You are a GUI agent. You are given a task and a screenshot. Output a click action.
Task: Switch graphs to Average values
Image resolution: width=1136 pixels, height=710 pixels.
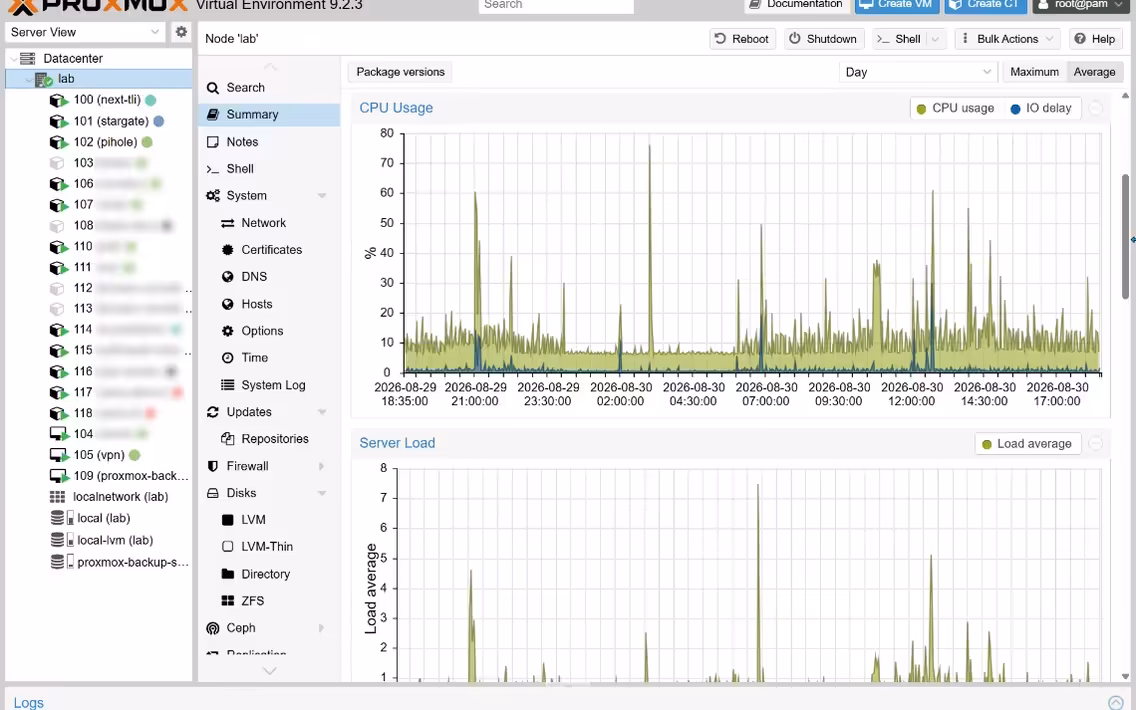click(x=1095, y=72)
